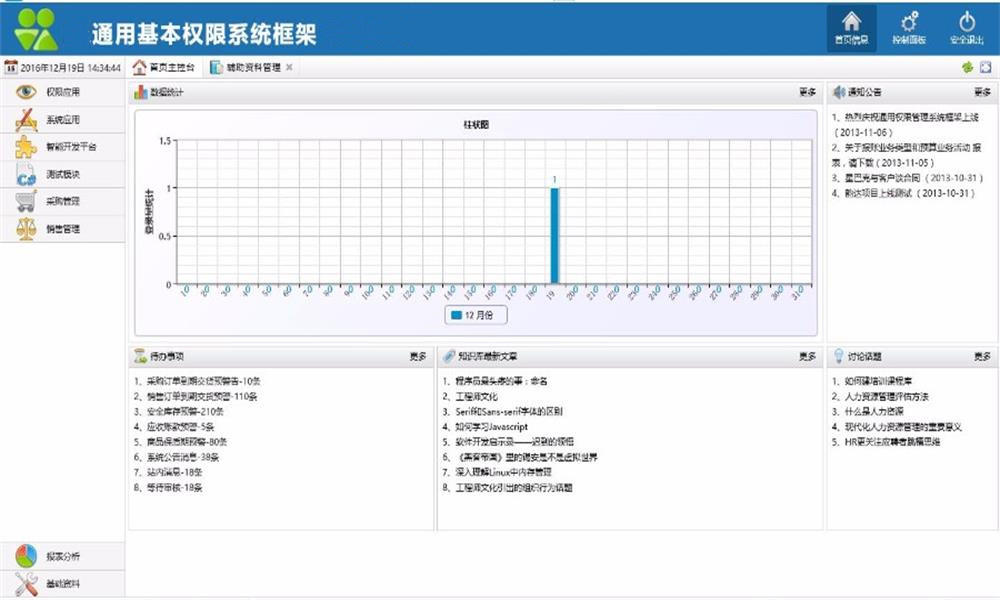The width and height of the screenshot is (1000, 600).
Task: Open knowledge article 8 in the list
Action: point(507,488)
